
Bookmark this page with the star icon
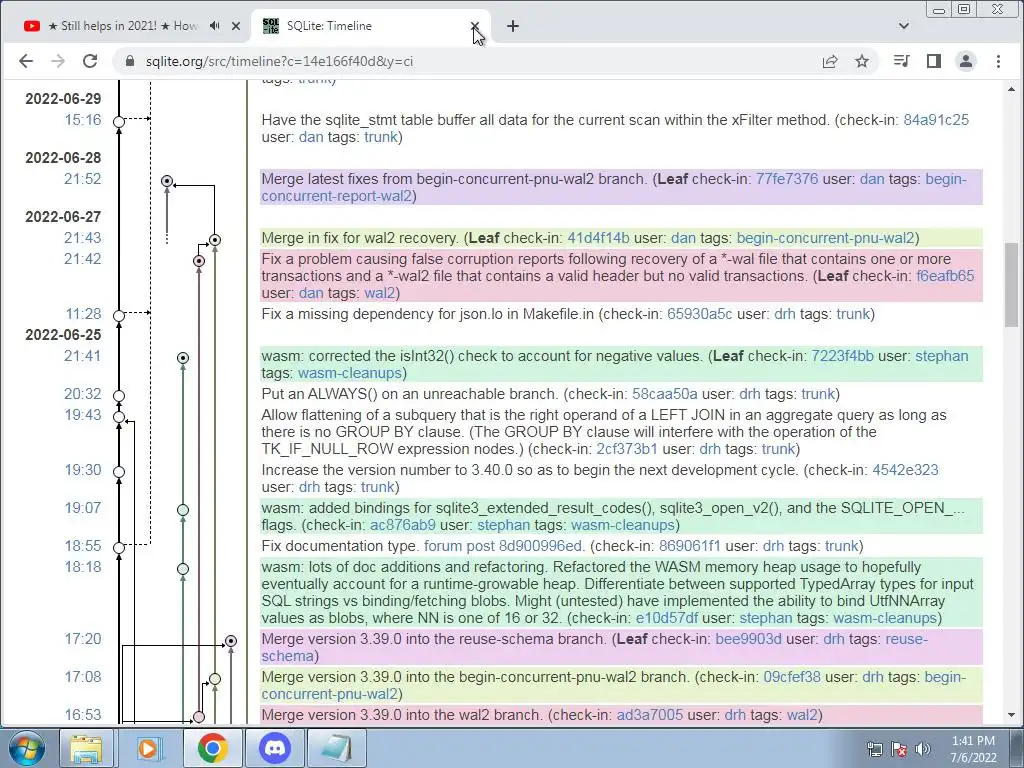[x=862, y=61]
